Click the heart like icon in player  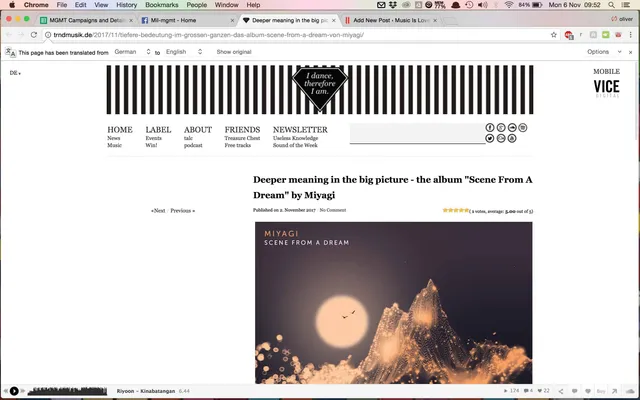click(x=588, y=391)
